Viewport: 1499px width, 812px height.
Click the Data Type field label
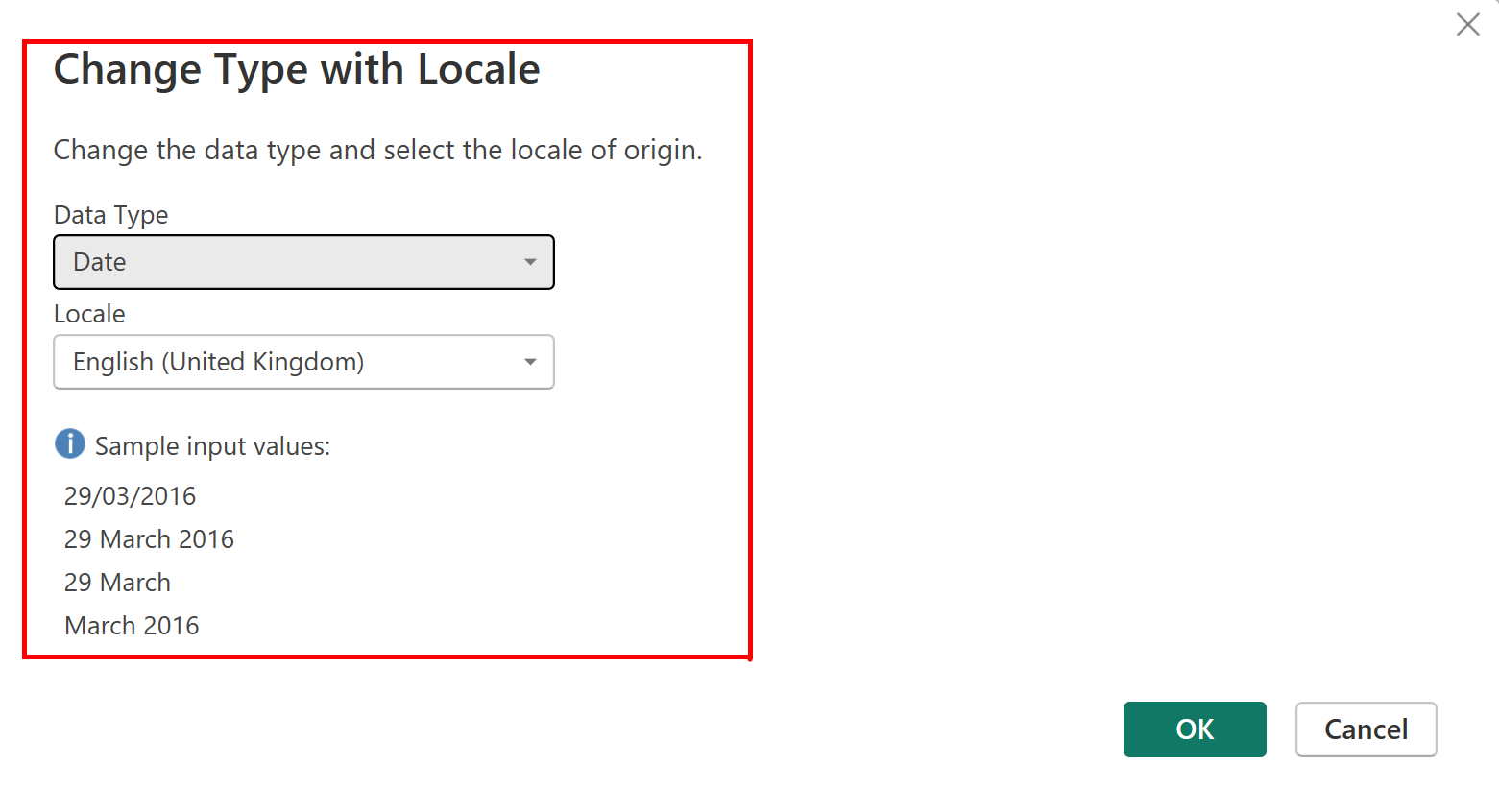(x=110, y=215)
